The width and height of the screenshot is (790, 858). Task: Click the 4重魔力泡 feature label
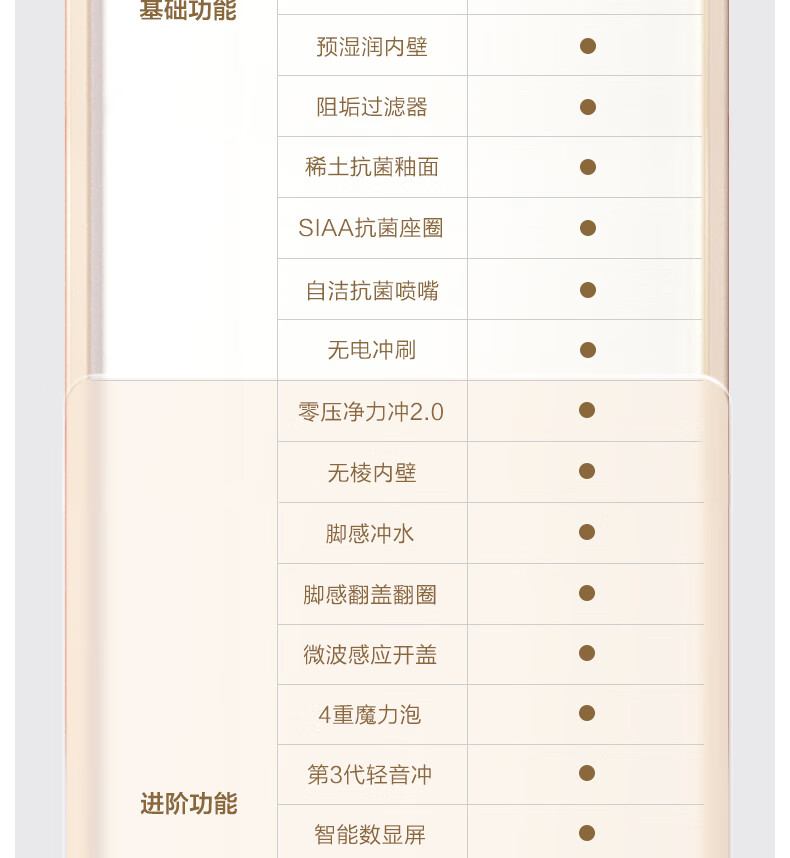click(370, 715)
